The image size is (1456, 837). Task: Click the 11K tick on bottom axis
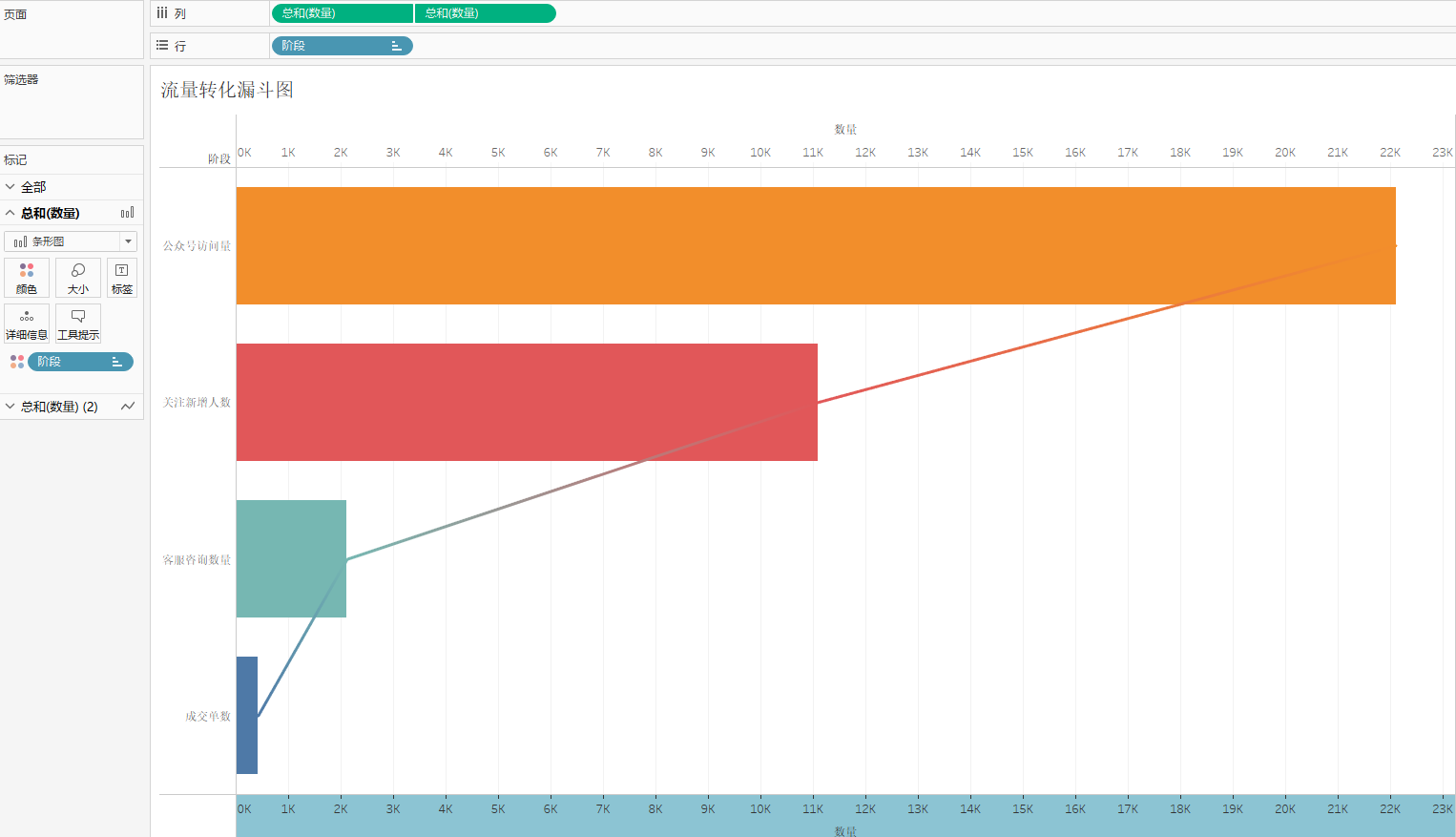pos(813,809)
